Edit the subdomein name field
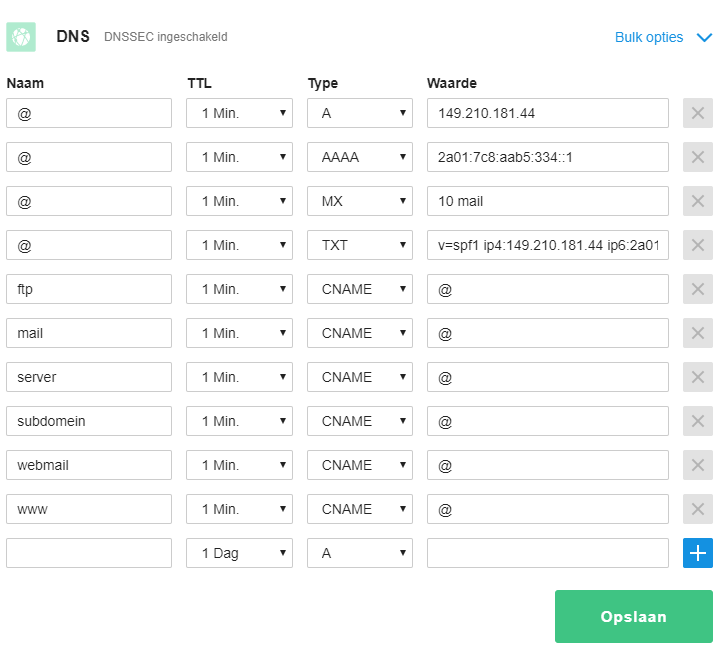The height and width of the screenshot is (657, 727). (x=89, y=421)
